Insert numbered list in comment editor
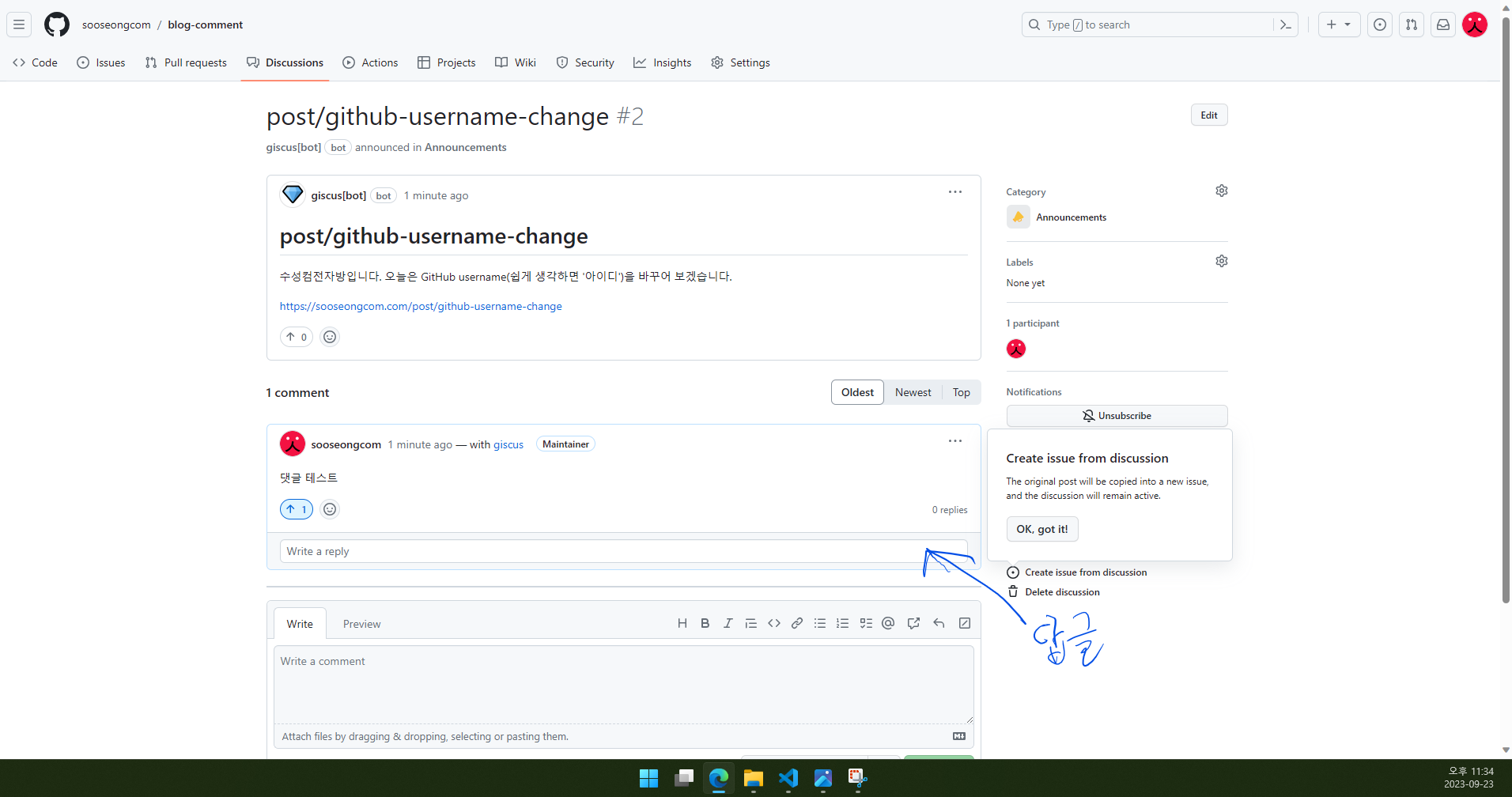This screenshot has height=797, width=1512. (x=843, y=623)
